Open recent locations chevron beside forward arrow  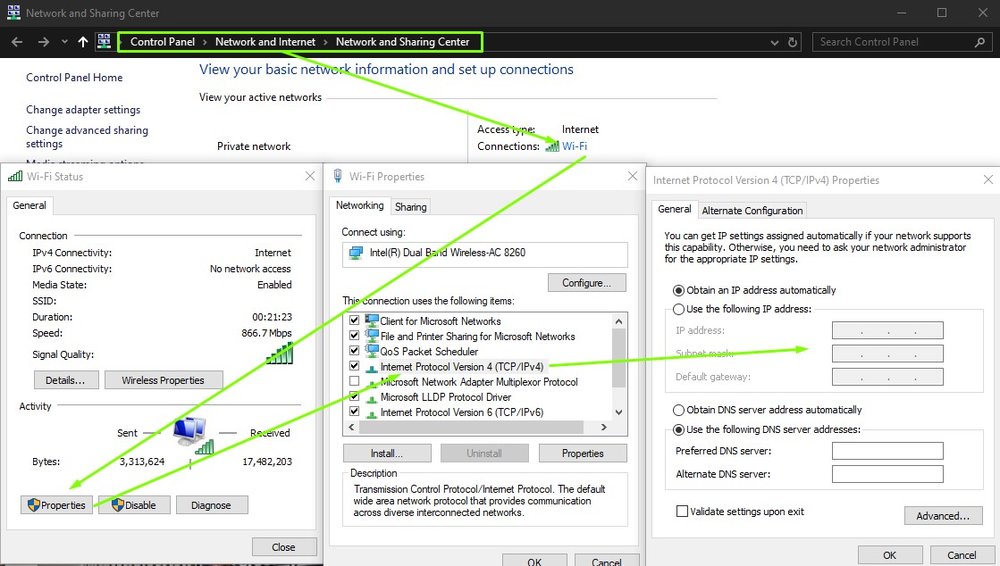64,42
